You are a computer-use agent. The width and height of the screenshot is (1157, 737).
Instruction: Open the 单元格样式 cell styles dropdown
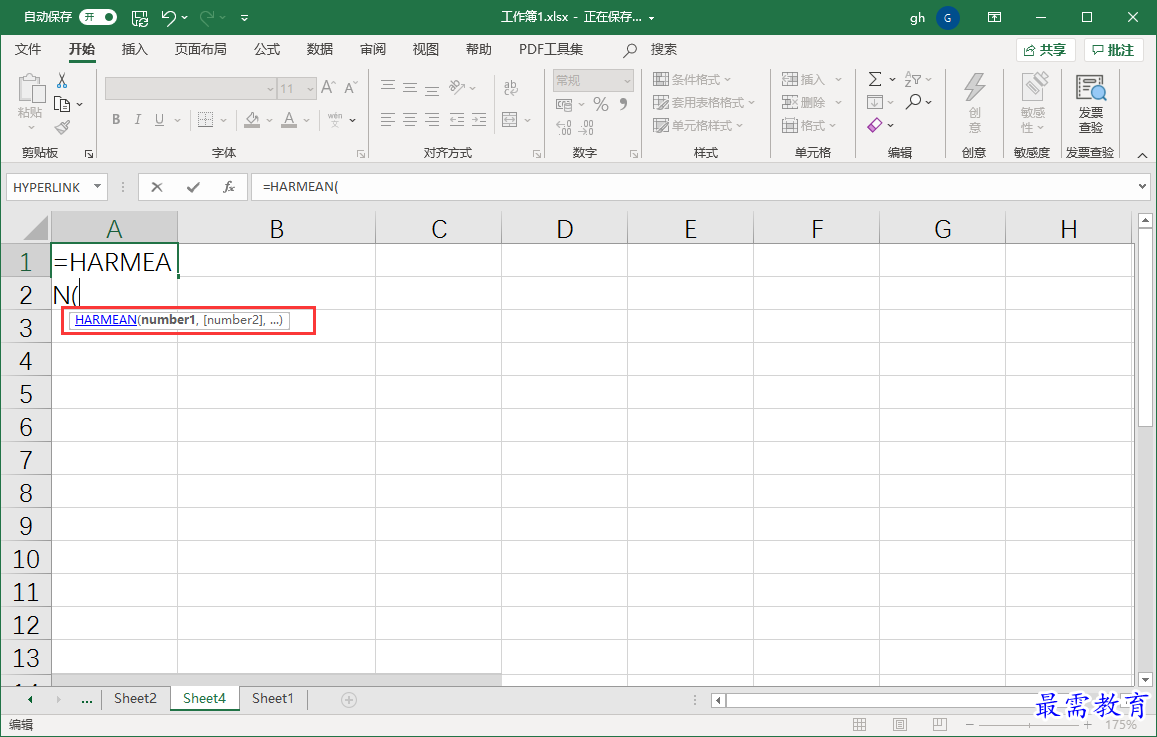(698, 125)
